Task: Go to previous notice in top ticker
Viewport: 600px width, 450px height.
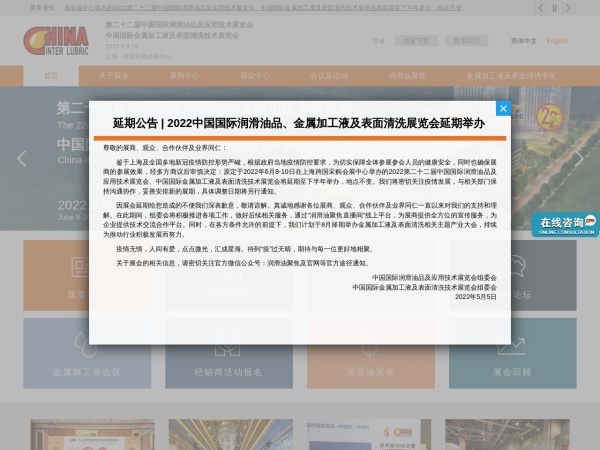Action: pyautogui.click(x=540, y=8)
